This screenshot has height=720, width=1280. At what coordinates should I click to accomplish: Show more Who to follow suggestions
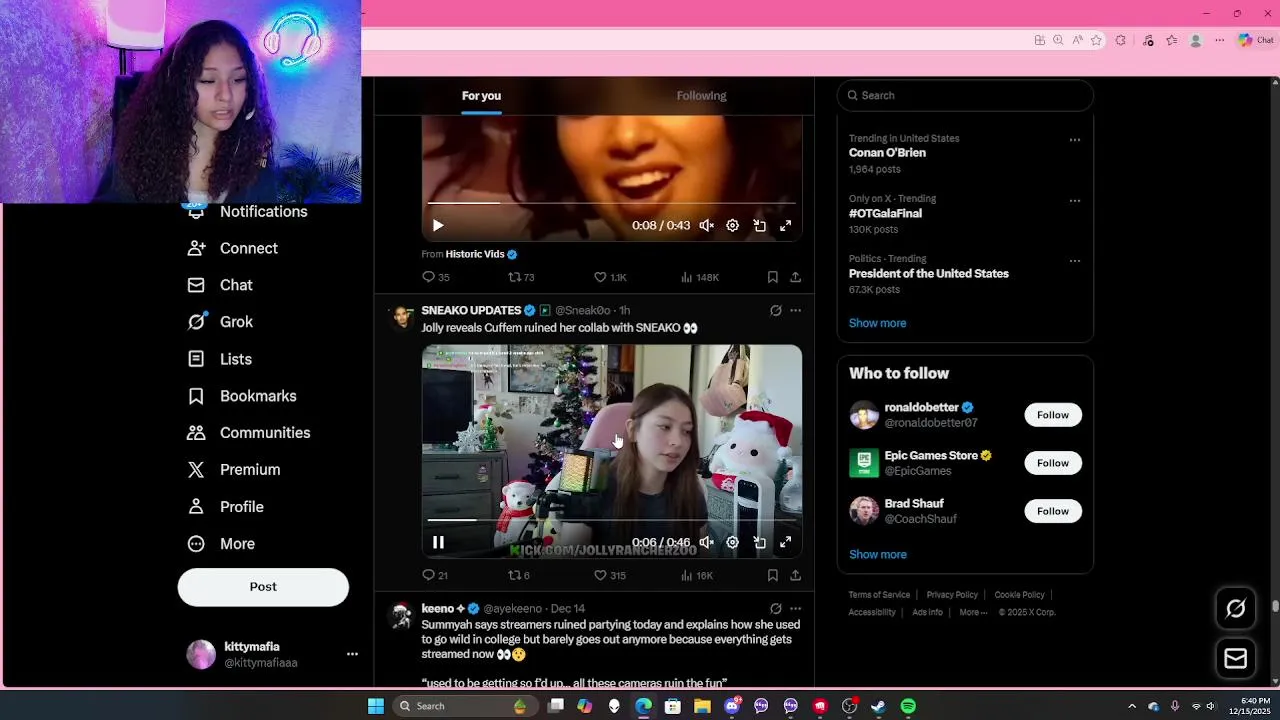click(877, 554)
